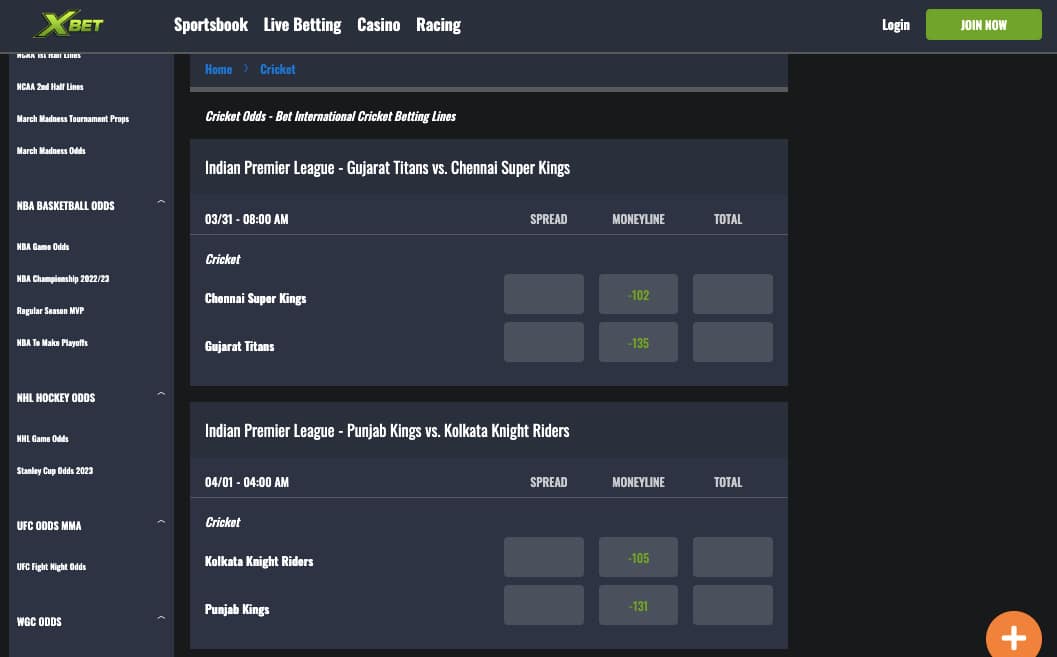Click Gujarat Titans spread box
Screen dimensions: 1057x657
[544, 342]
